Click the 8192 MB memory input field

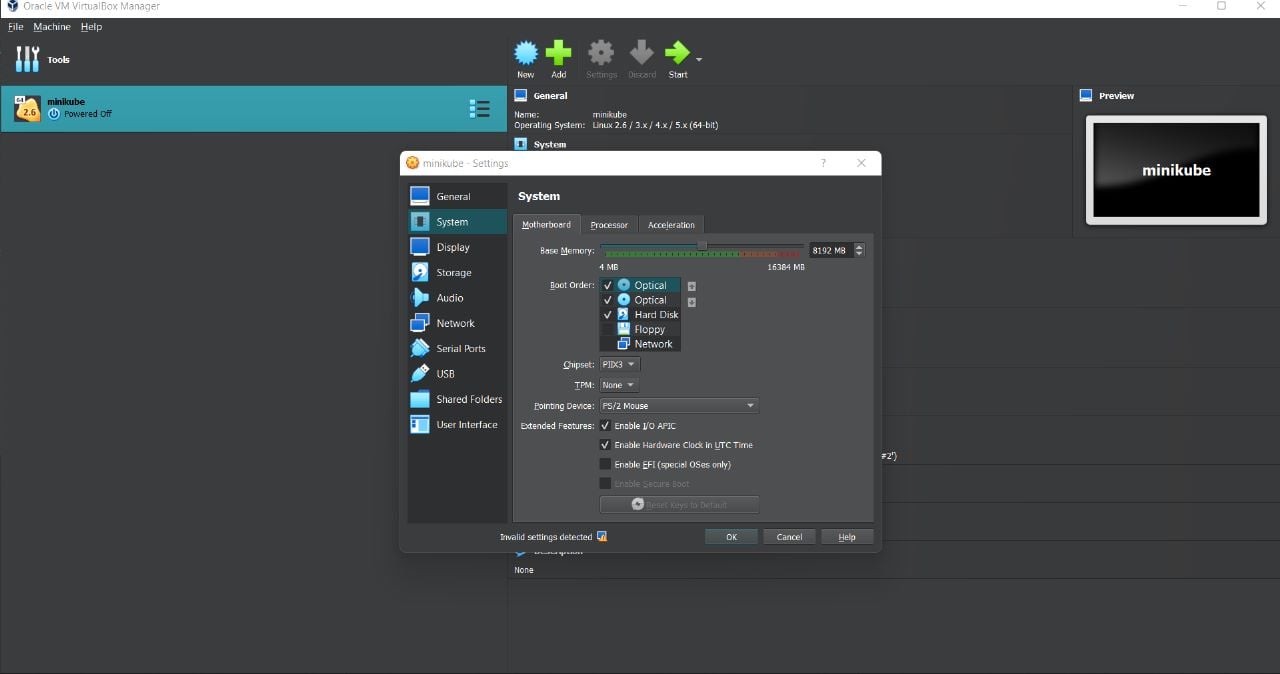tap(831, 251)
